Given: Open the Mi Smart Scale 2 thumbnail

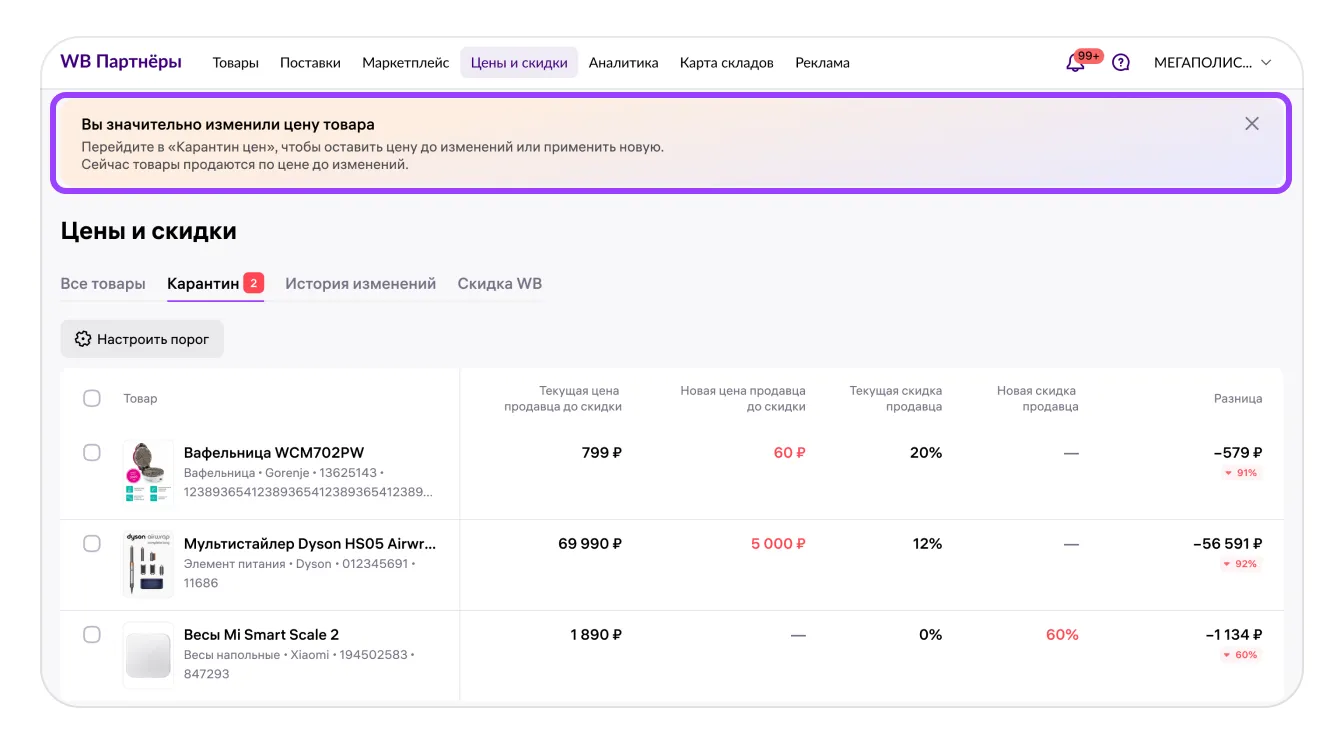Looking at the screenshot, I should pos(148,655).
